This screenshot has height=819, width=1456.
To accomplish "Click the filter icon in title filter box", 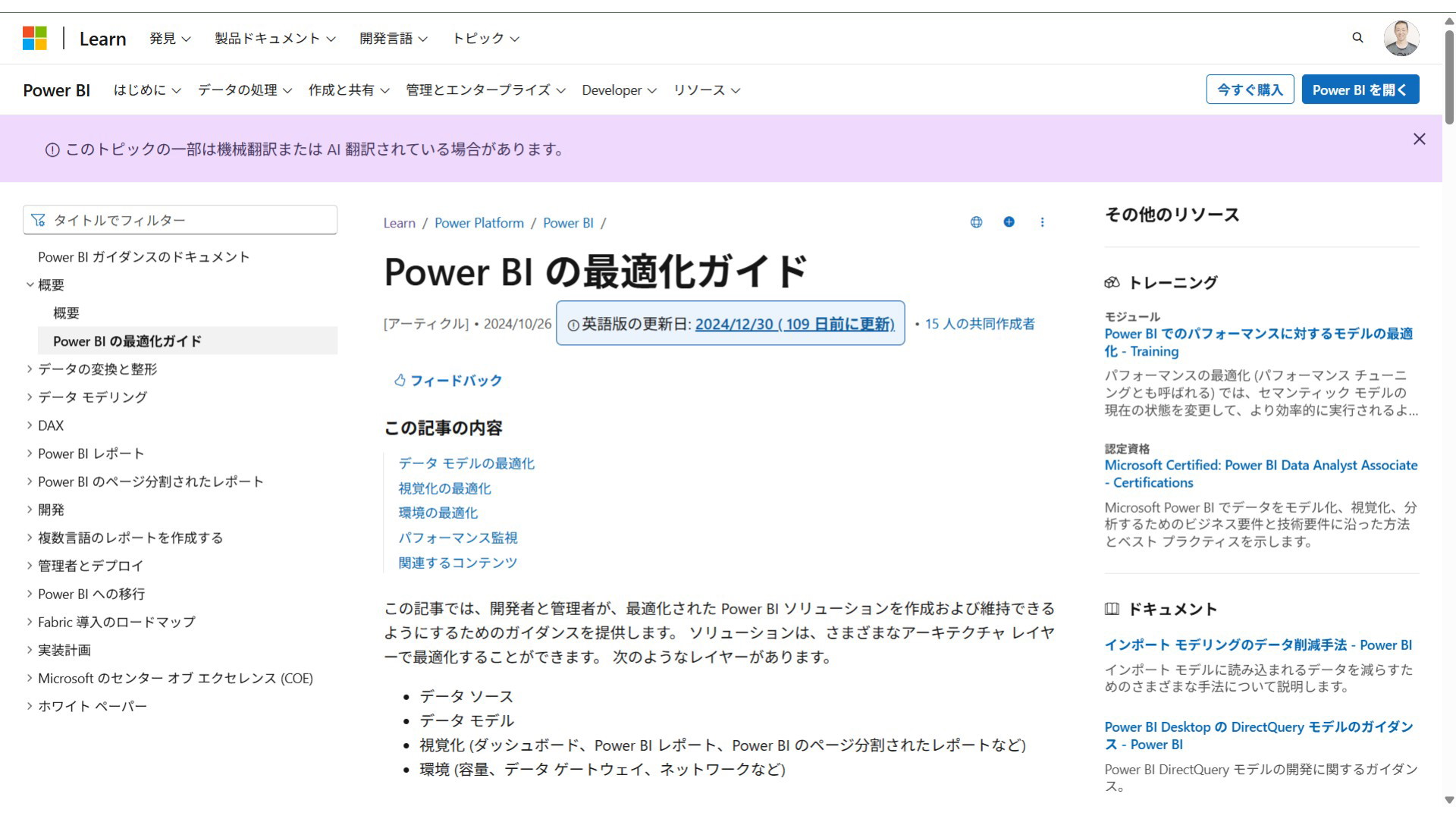I will point(38,220).
